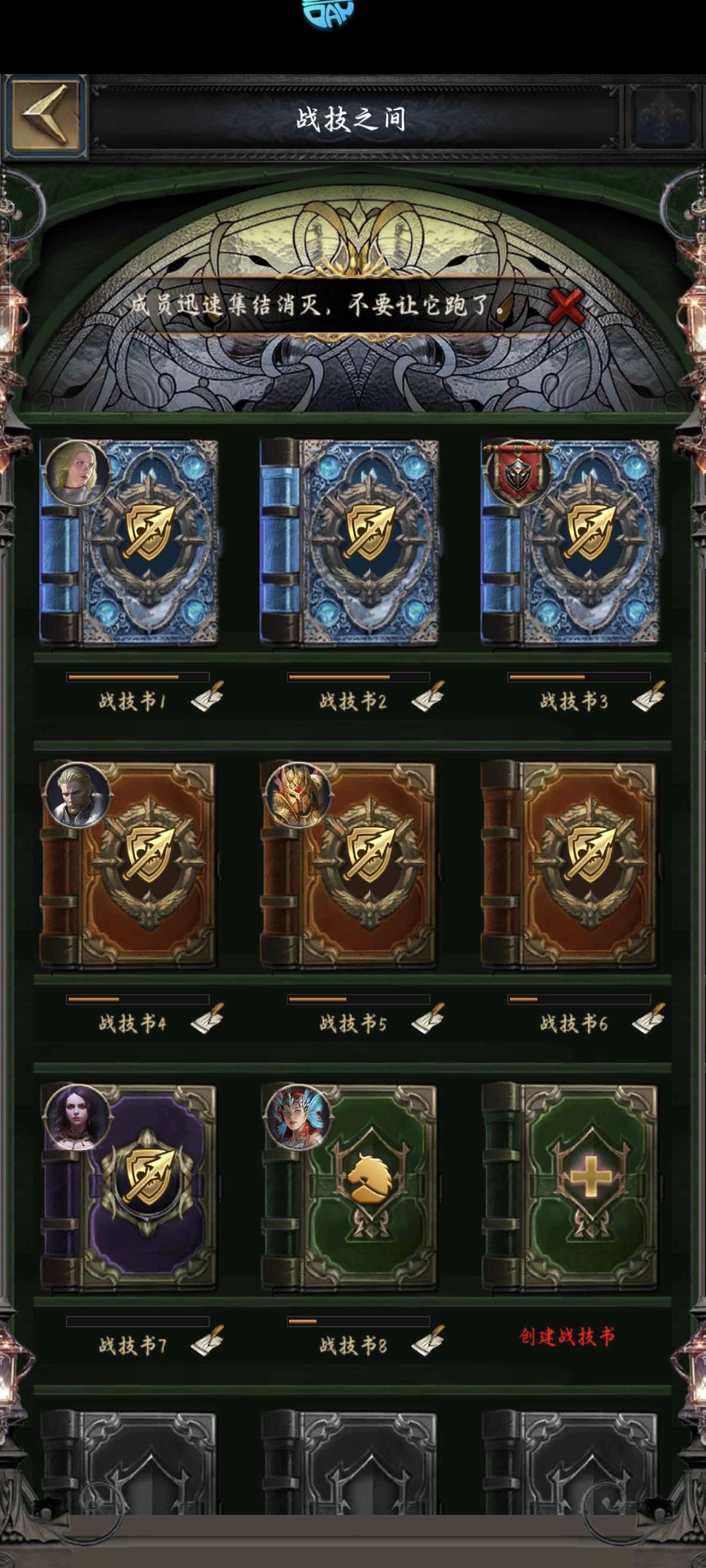The image size is (706, 1568).
Task: Click the edit quill beside 战技书2
Action: click(x=428, y=696)
